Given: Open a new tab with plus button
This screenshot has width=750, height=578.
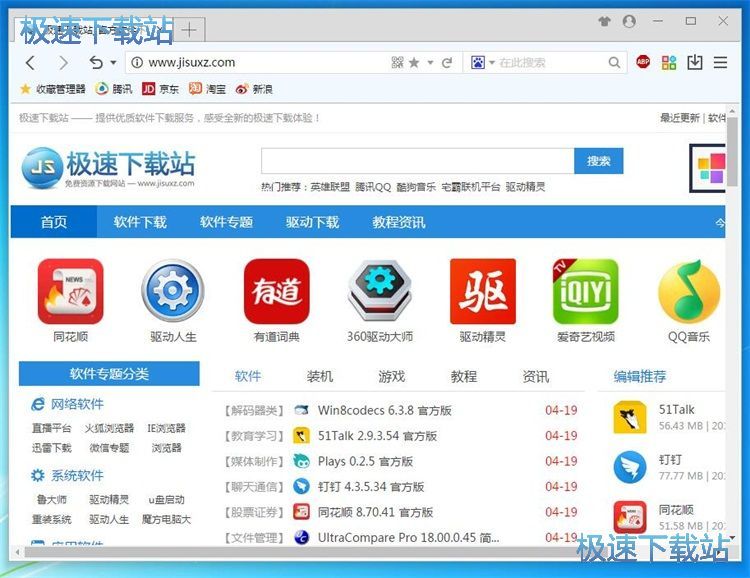Looking at the screenshot, I should [189, 30].
